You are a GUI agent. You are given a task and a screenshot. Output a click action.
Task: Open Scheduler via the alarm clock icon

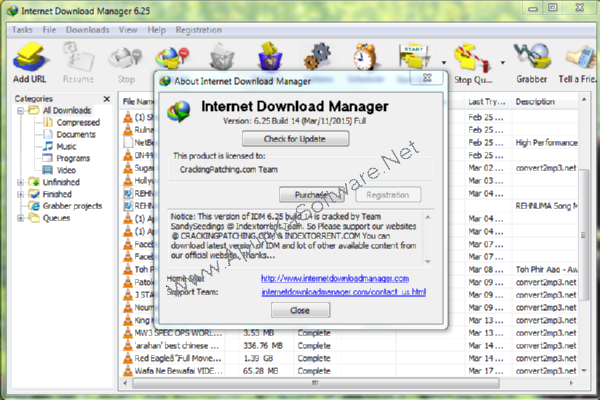tap(365, 57)
